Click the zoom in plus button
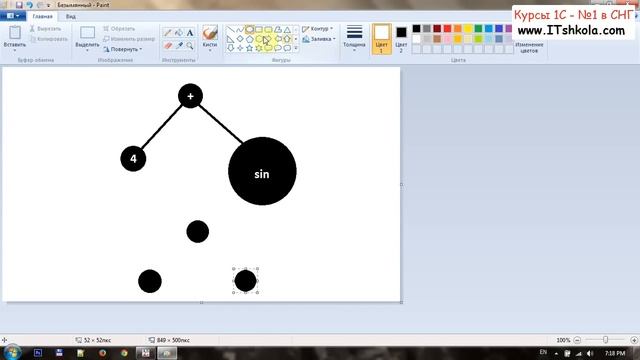 coord(634,340)
